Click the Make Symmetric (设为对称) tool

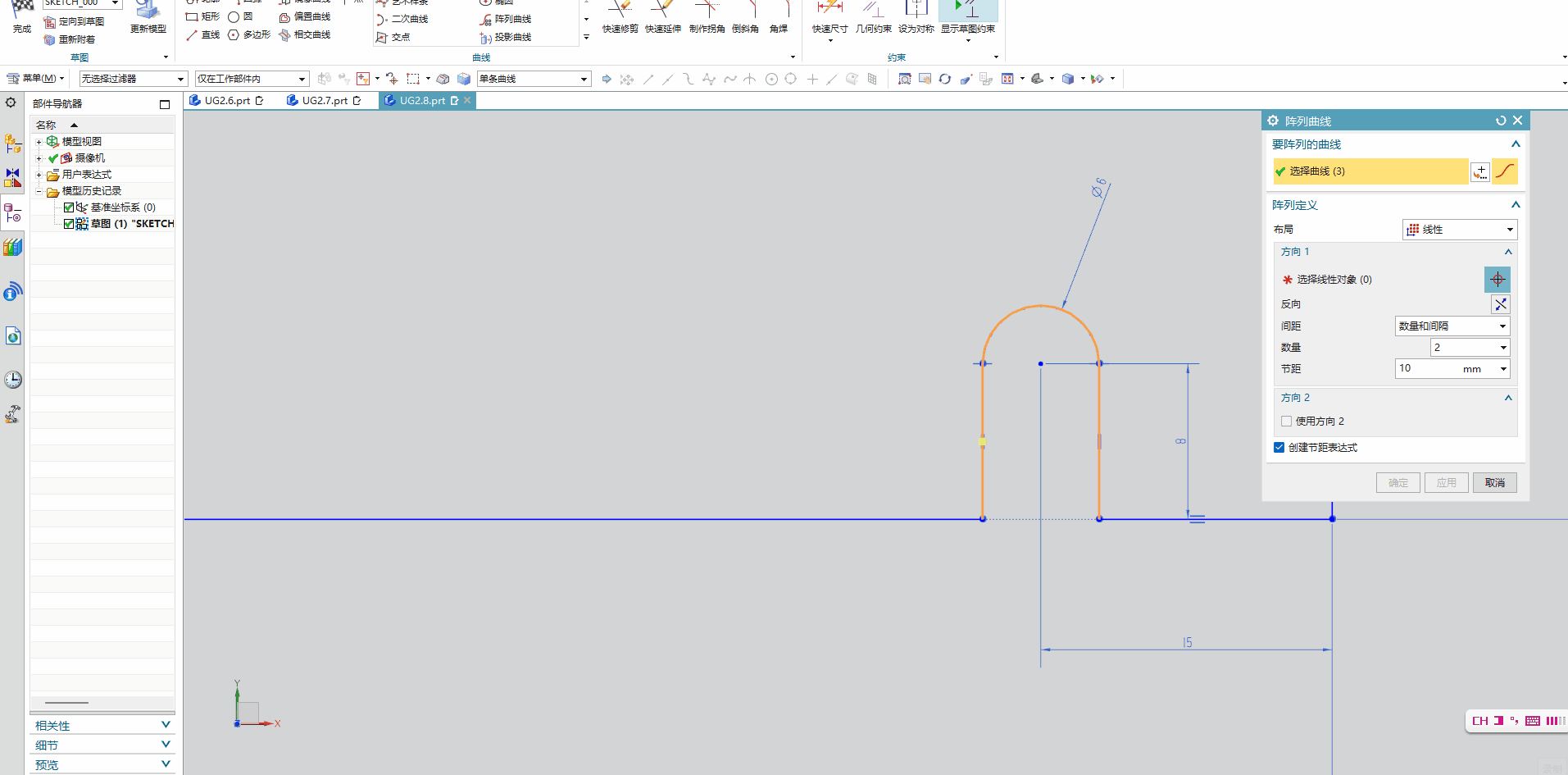916,16
